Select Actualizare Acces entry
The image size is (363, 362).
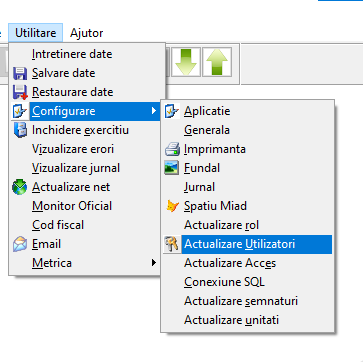pyautogui.click(x=247, y=263)
